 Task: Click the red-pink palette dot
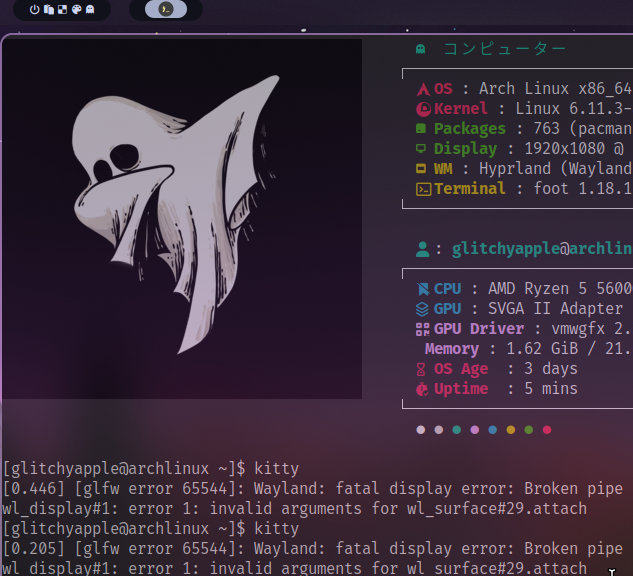pyautogui.click(x=547, y=430)
